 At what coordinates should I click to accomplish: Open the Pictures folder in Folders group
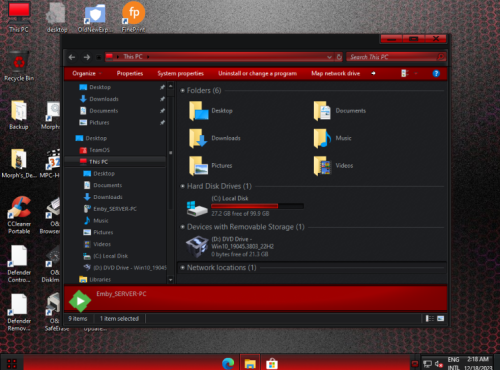coord(210,166)
